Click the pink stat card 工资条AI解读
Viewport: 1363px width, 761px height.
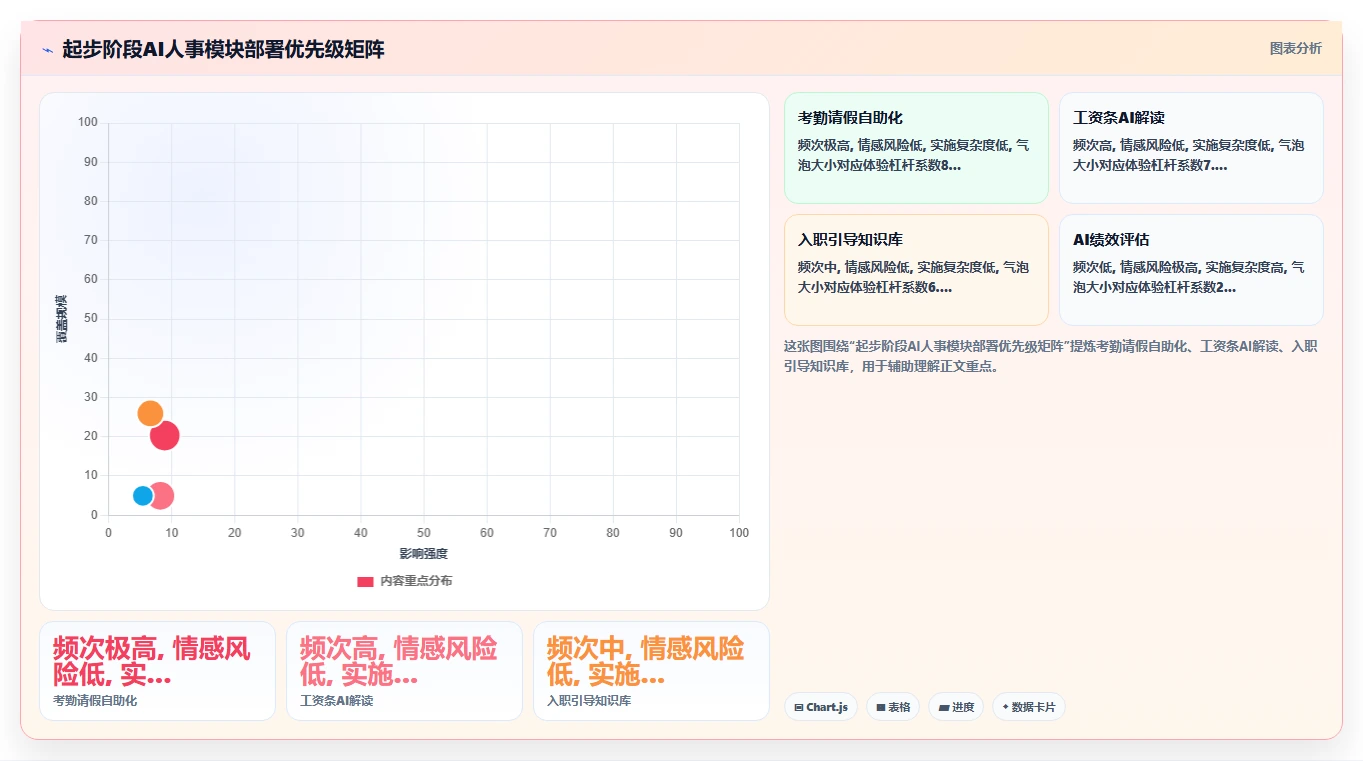[404, 671]
